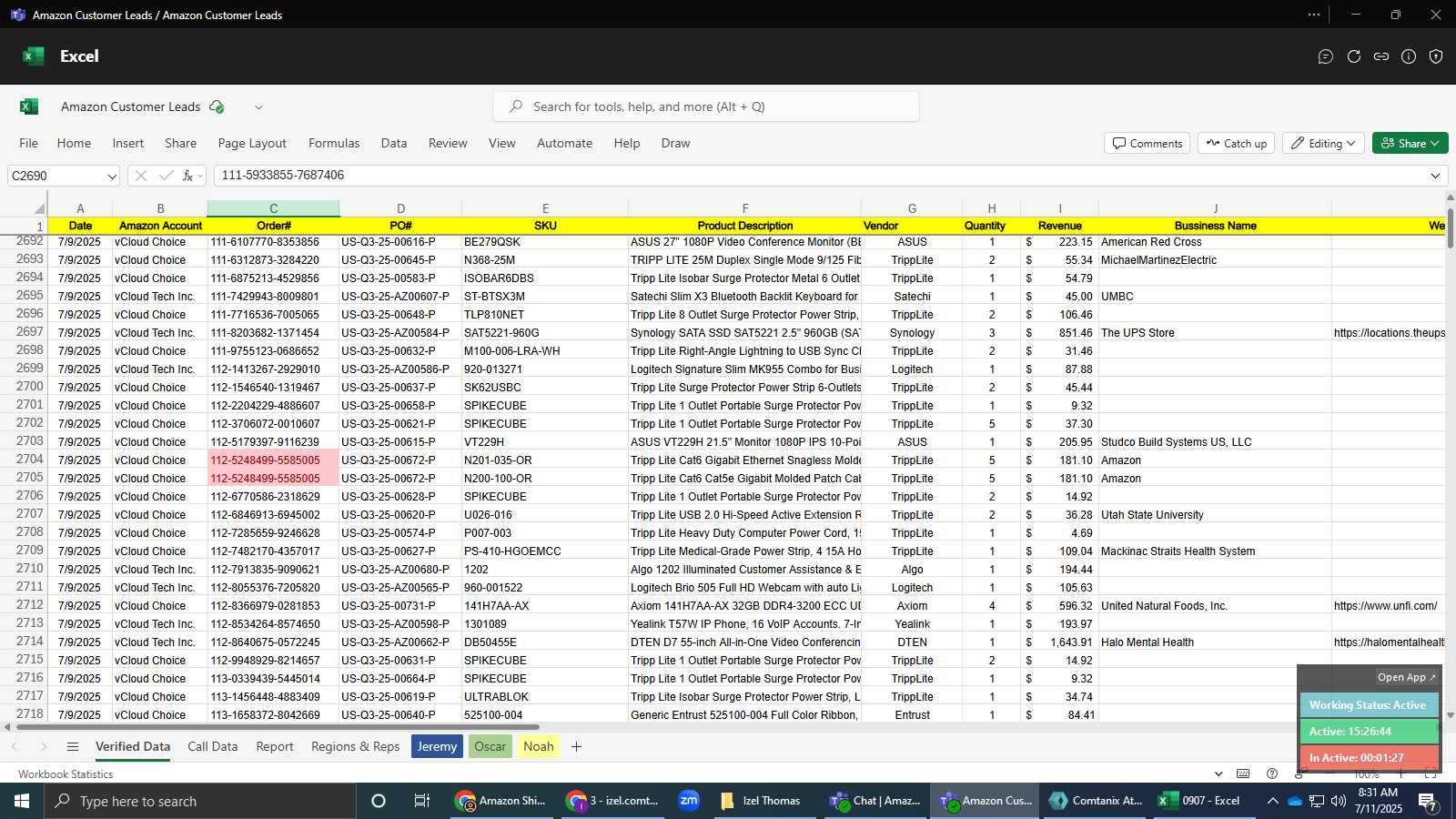1456x819 pixels.
Task: Click horizontal scrollbar left arrow
Action: [7, 727]
